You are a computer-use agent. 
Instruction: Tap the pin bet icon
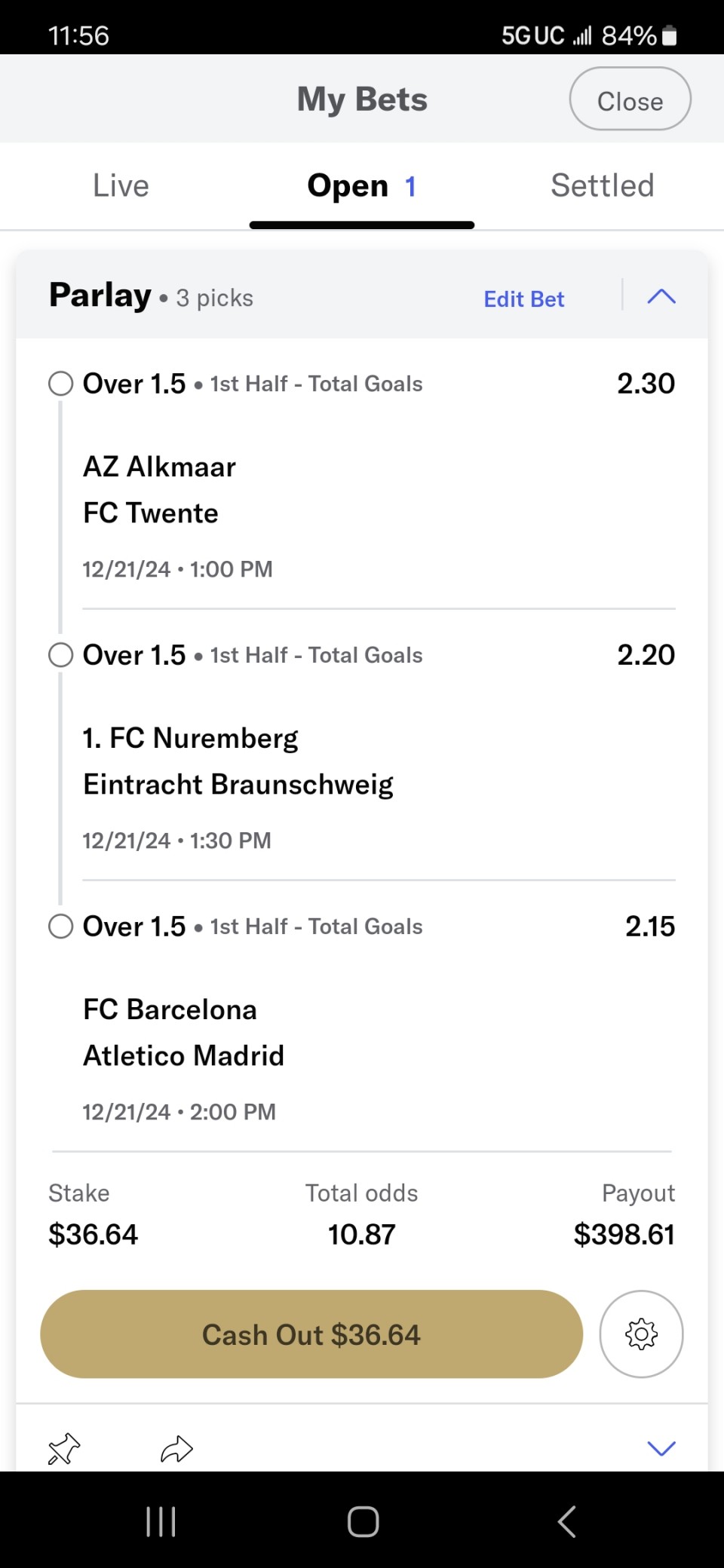64,1448
